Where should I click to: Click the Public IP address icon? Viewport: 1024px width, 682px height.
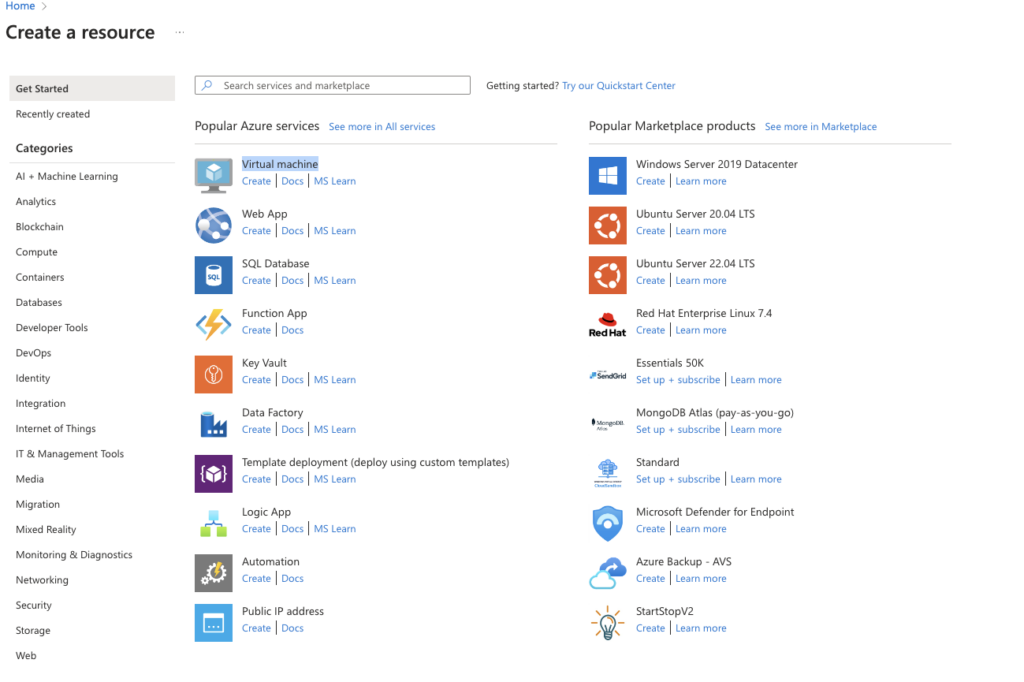point(214,622)
